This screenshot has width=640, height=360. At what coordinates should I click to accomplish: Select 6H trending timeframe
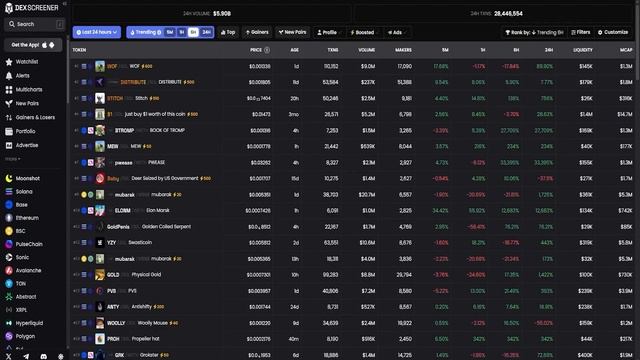[193, 32]
